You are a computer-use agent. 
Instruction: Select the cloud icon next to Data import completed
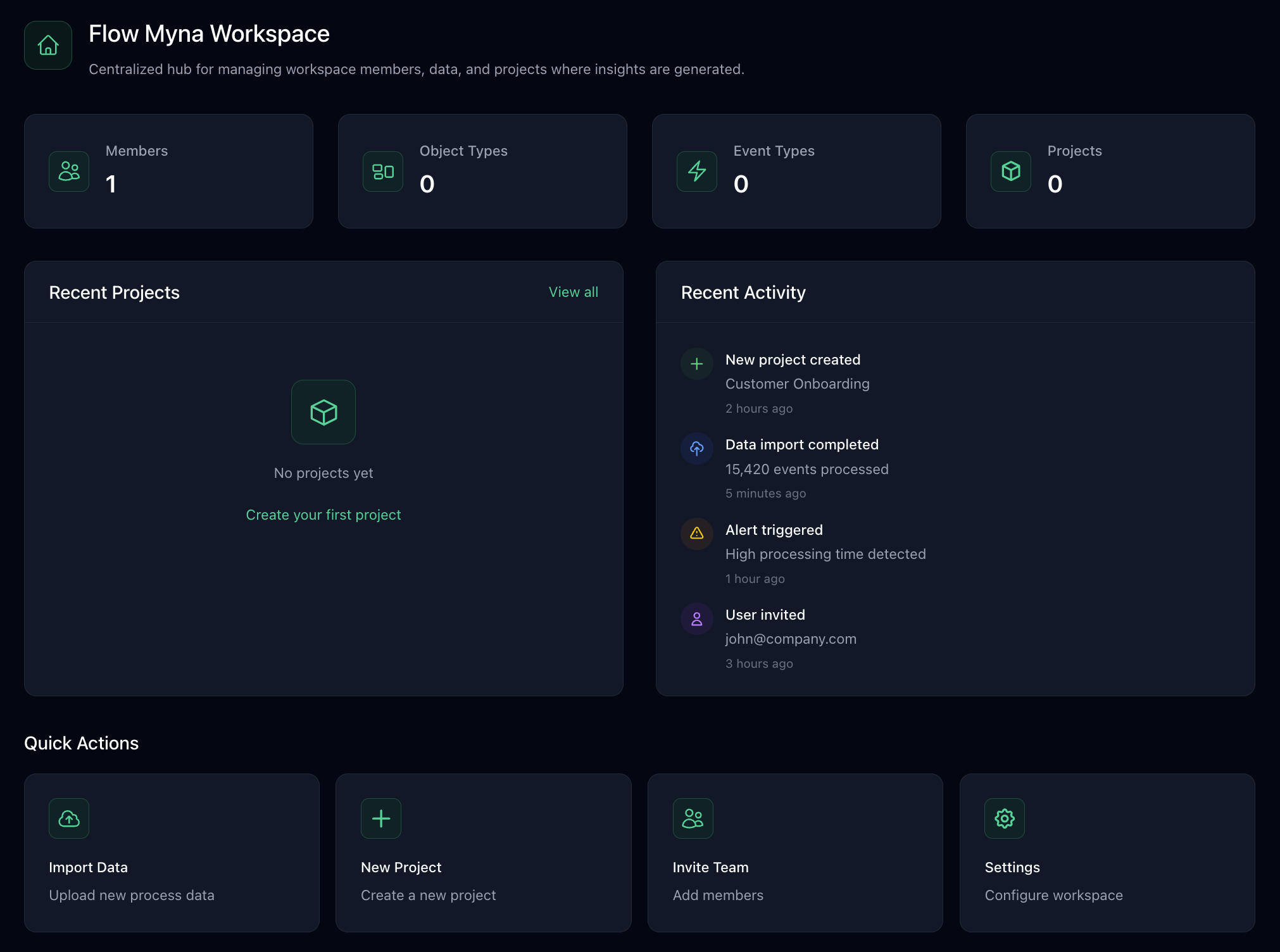(696, 448)
